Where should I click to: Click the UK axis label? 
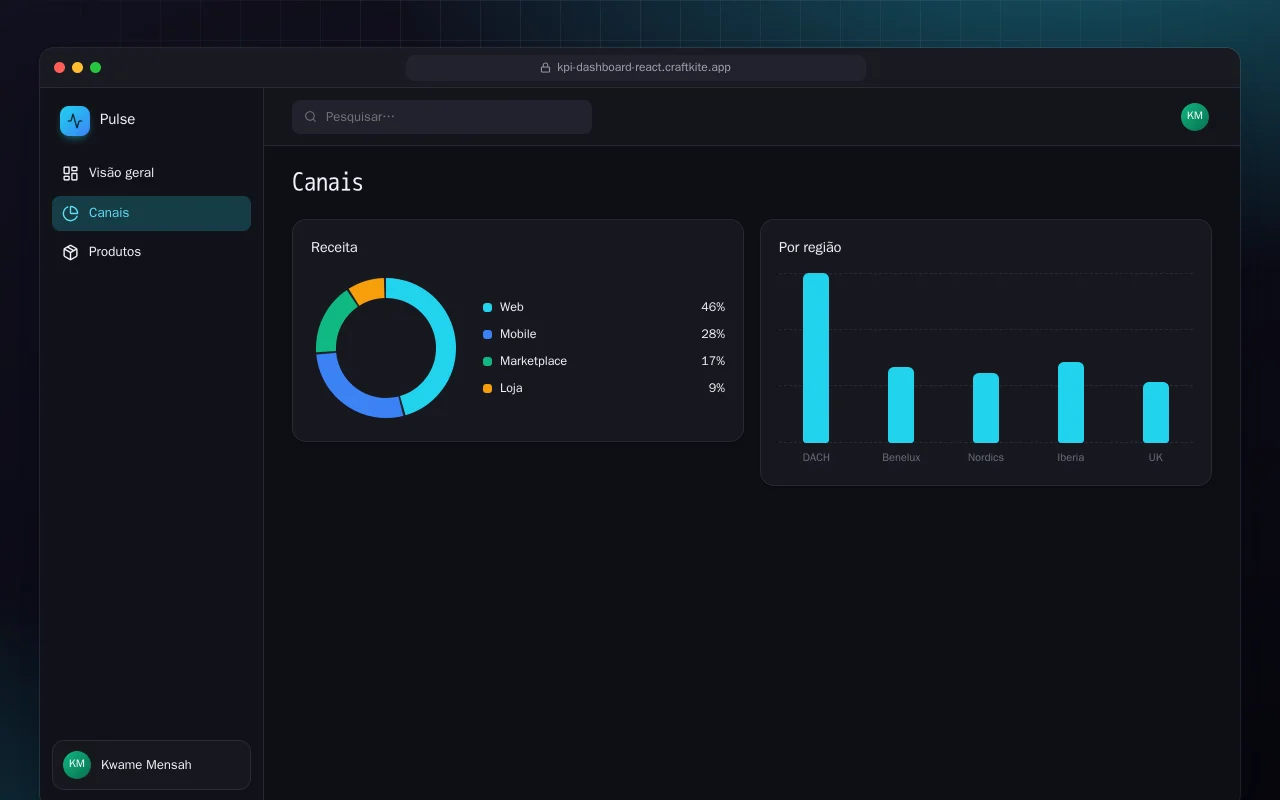click(1156, 457)
